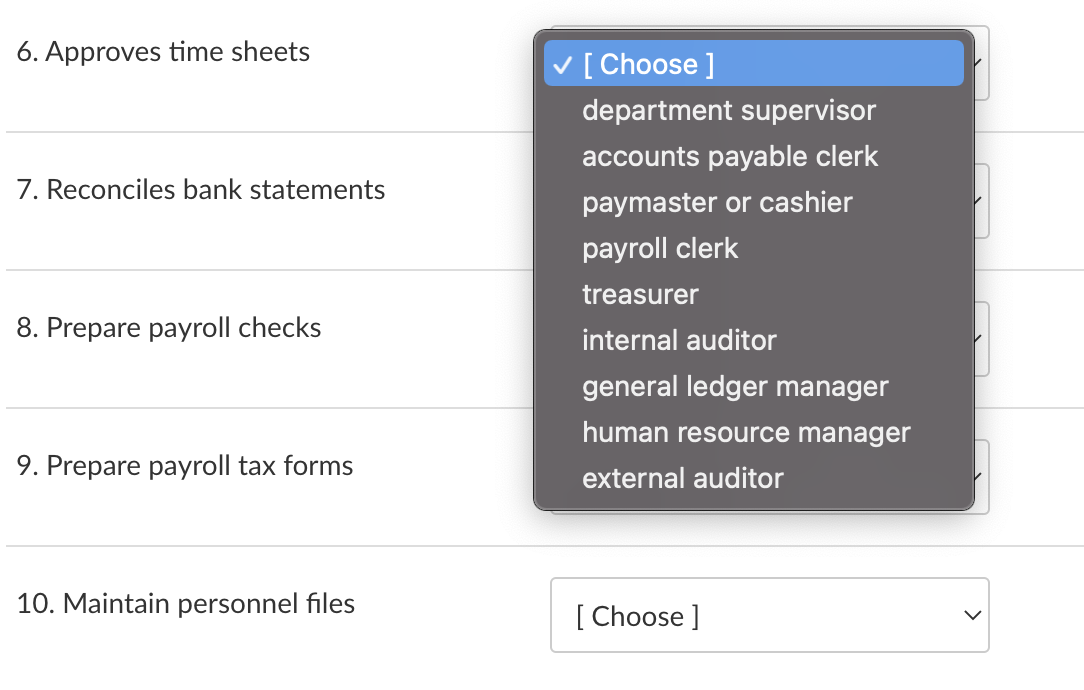Pick 'internal auditor' from the options
The height and width of the screenshot is (690, 1084).
[x=679, y=340]
